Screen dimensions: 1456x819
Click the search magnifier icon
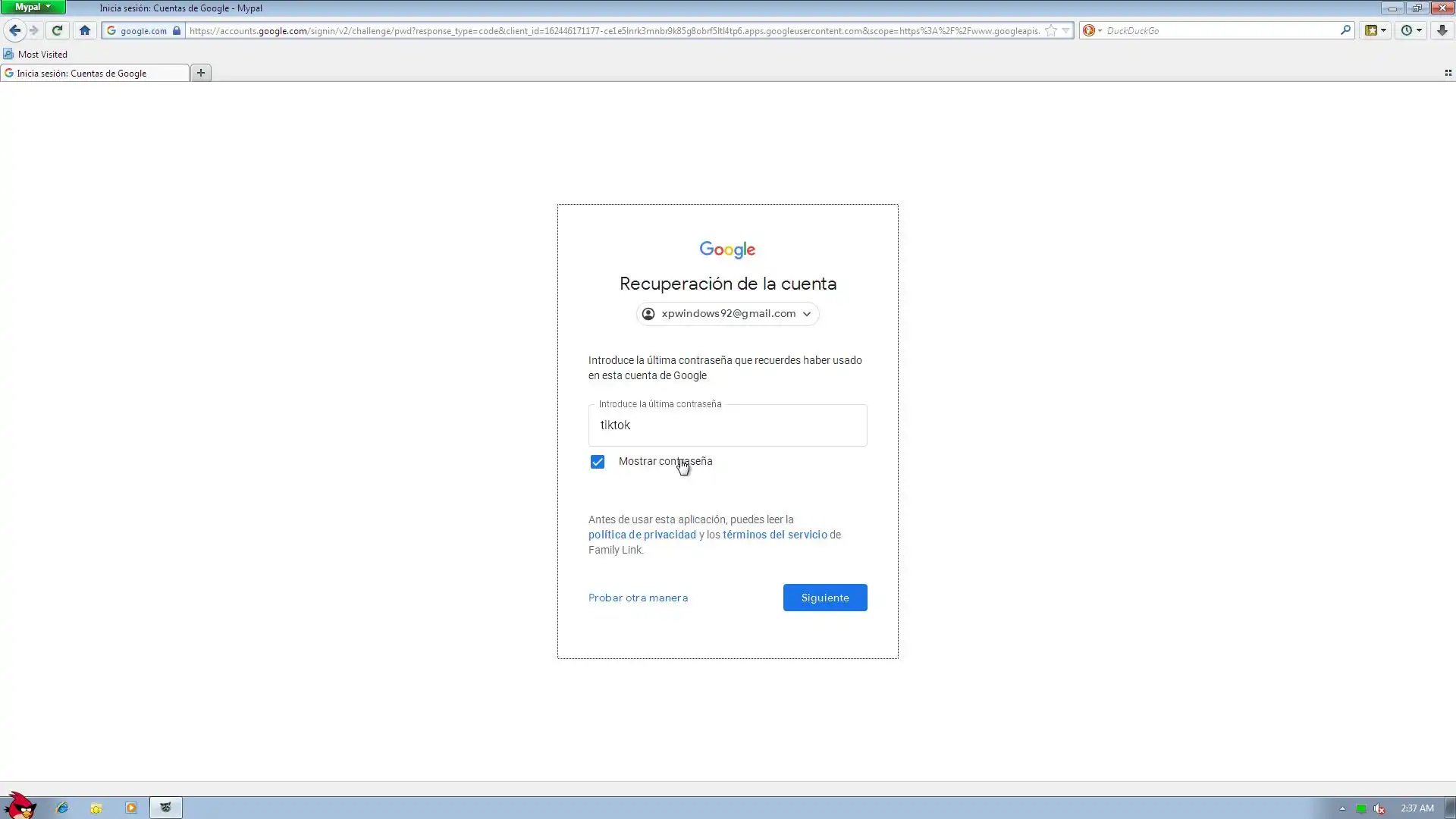point(1345,30)
